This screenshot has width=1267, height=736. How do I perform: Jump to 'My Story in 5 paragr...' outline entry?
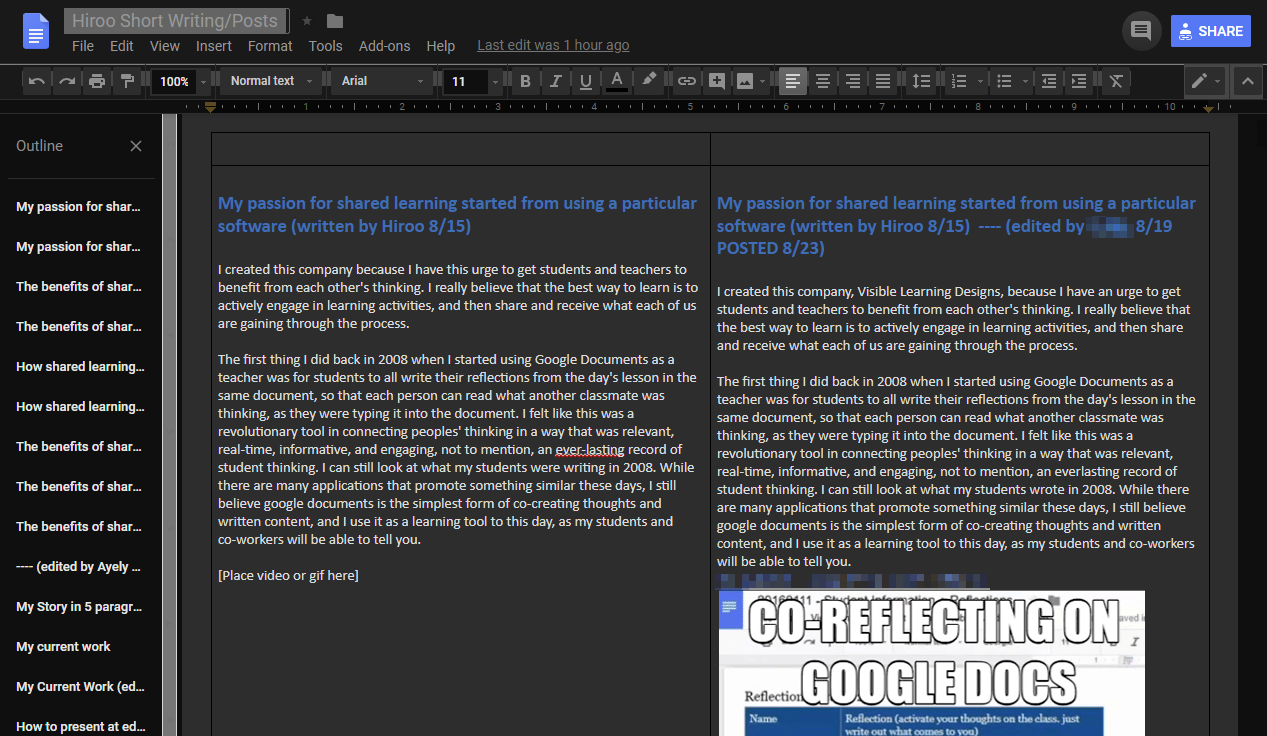[79, 607]
